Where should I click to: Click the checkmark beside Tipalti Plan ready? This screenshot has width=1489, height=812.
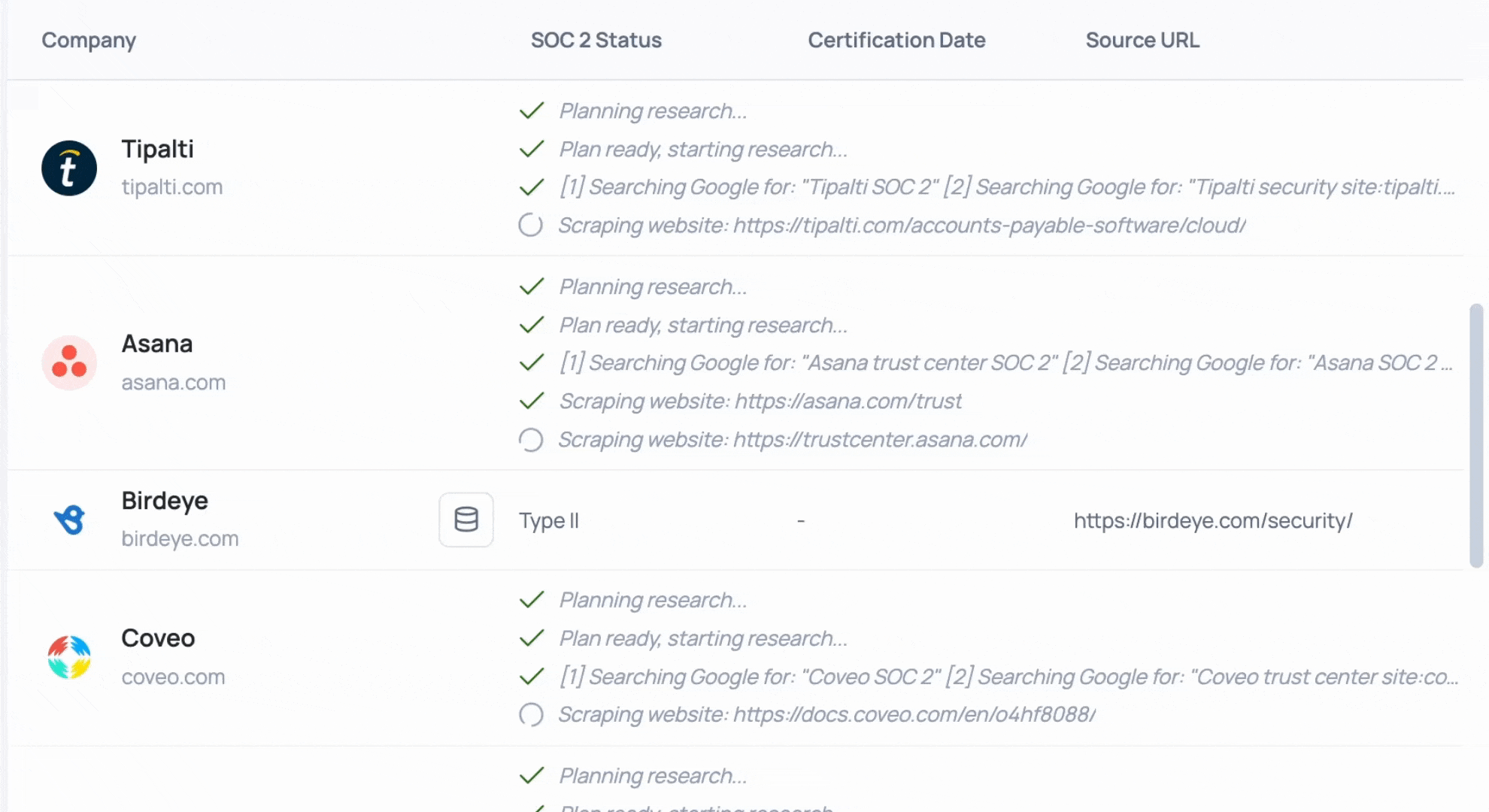click(x=532, y=150)
